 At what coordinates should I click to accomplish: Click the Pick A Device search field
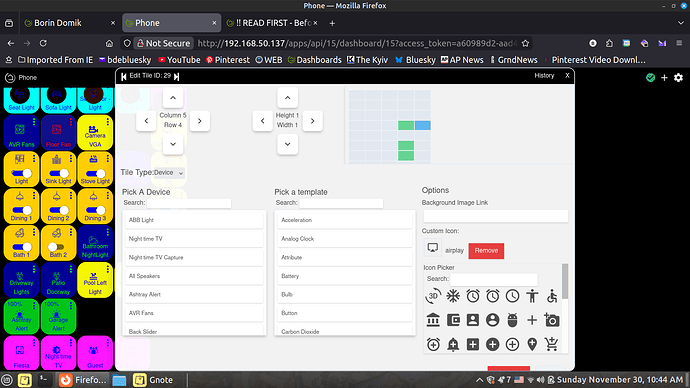[189, 203]
